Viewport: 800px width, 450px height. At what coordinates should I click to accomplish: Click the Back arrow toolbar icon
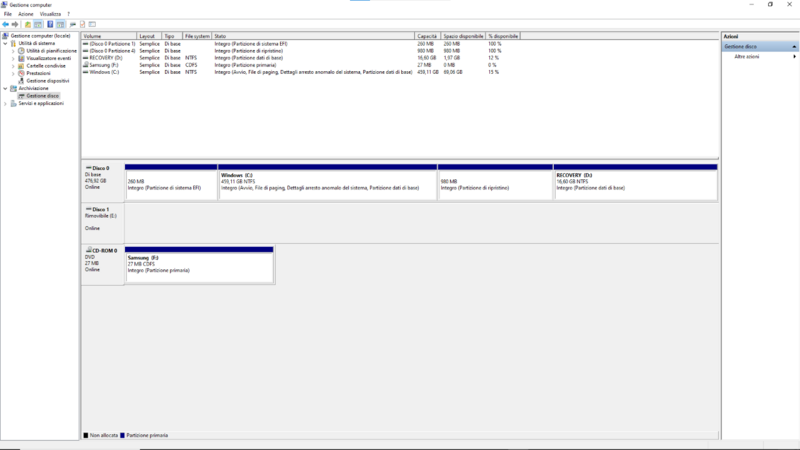[6, 24]
